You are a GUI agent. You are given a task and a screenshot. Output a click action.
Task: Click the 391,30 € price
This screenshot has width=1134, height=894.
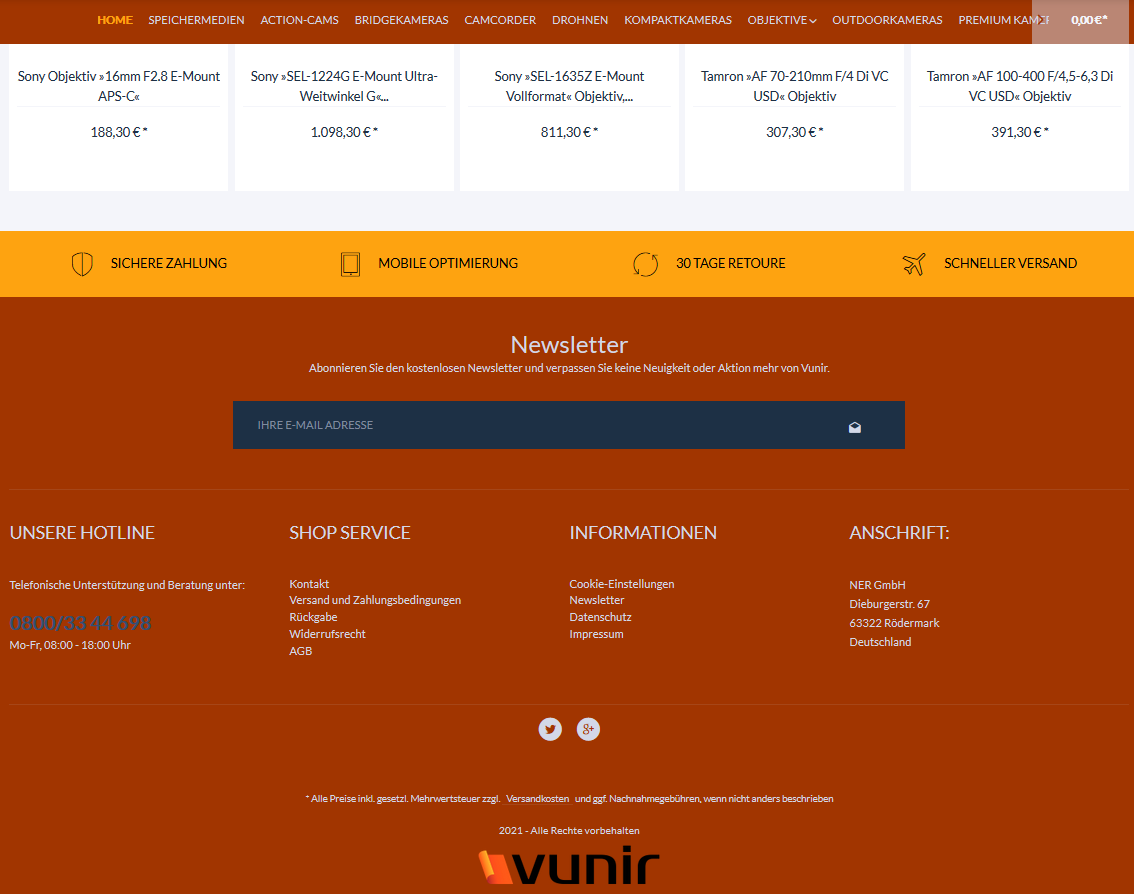click(x=1020, y=132)
